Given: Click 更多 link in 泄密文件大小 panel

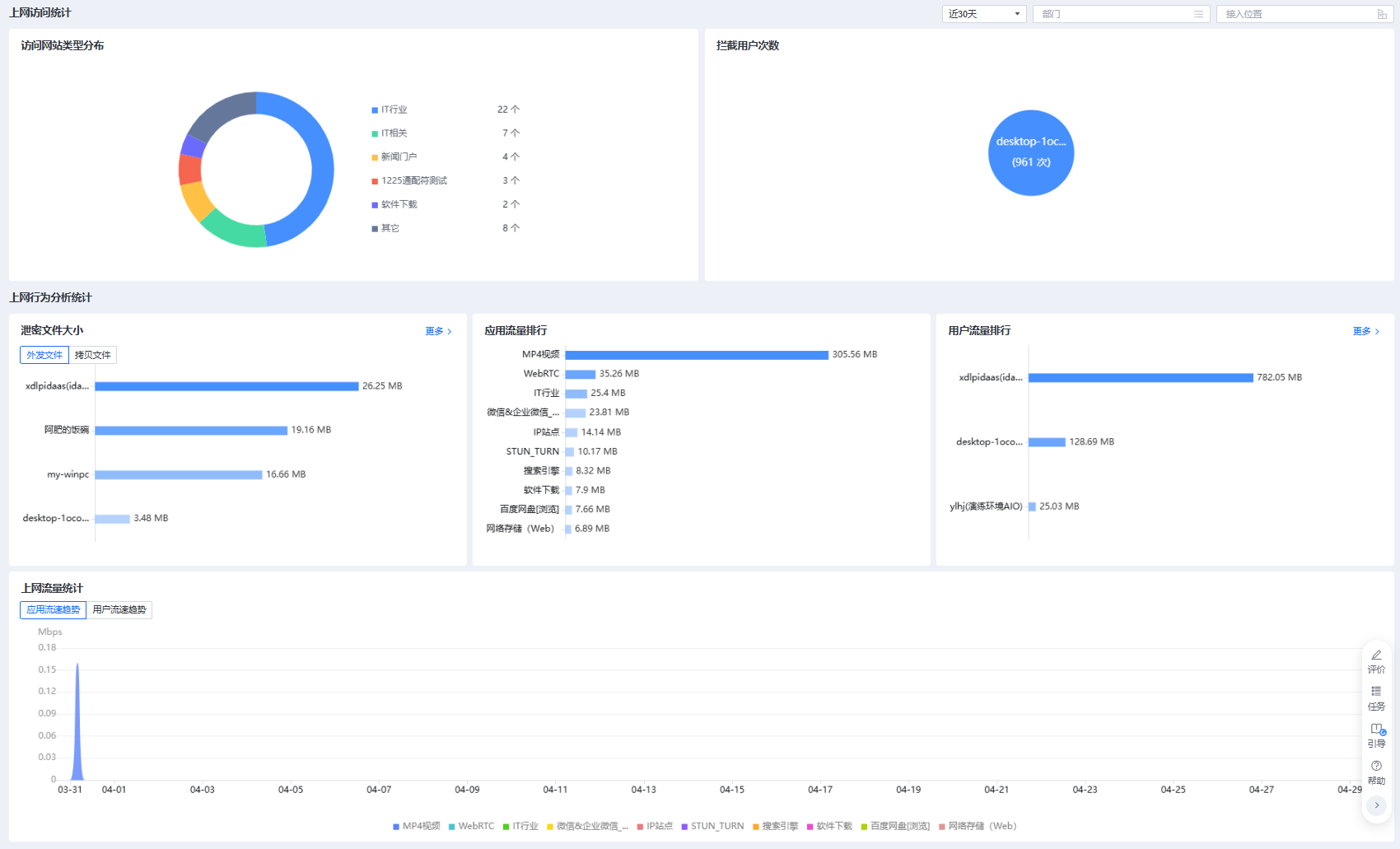Looking at the screenshot, I should click(x=438, y=331).
